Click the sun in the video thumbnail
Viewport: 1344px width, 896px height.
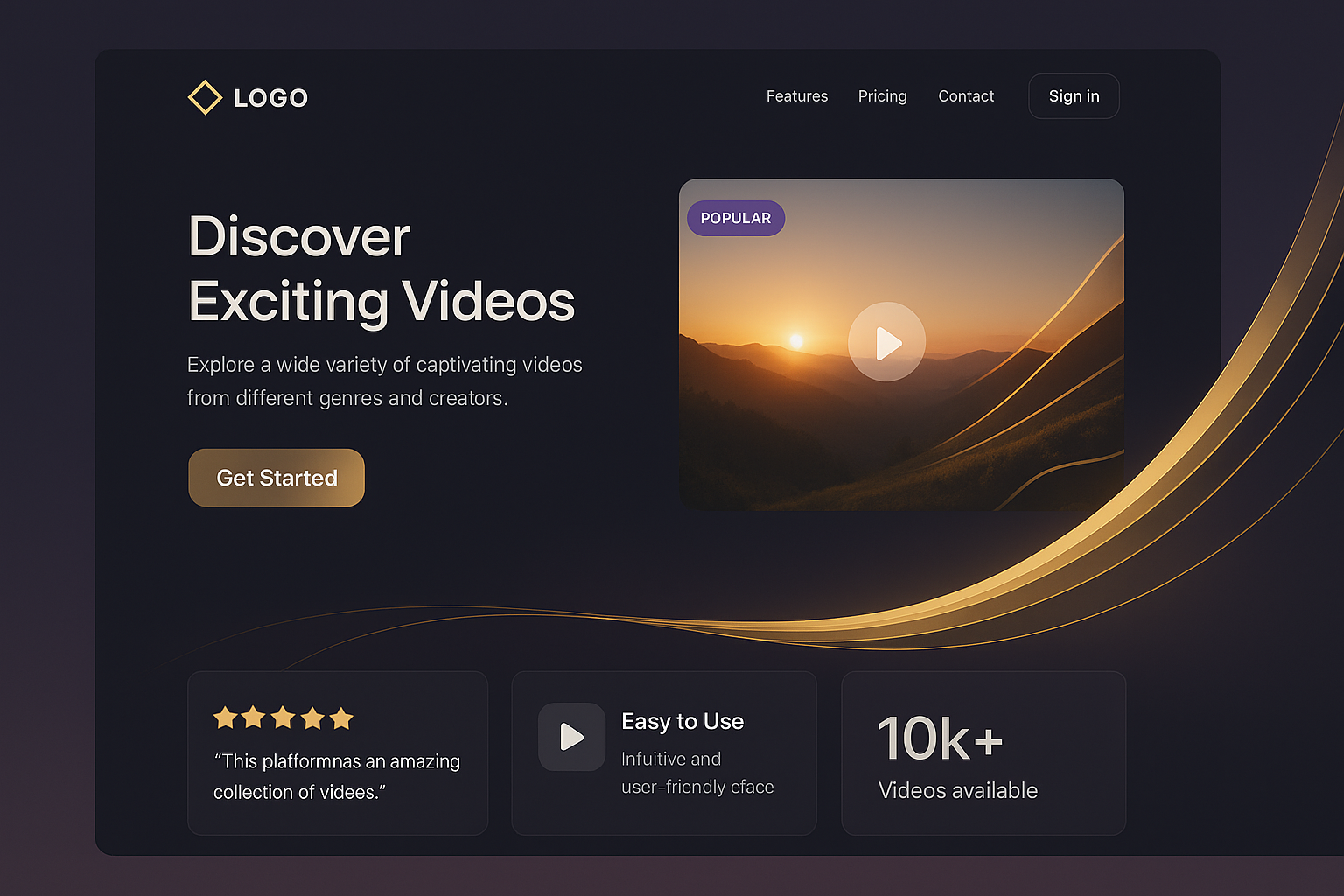[796, 340]
